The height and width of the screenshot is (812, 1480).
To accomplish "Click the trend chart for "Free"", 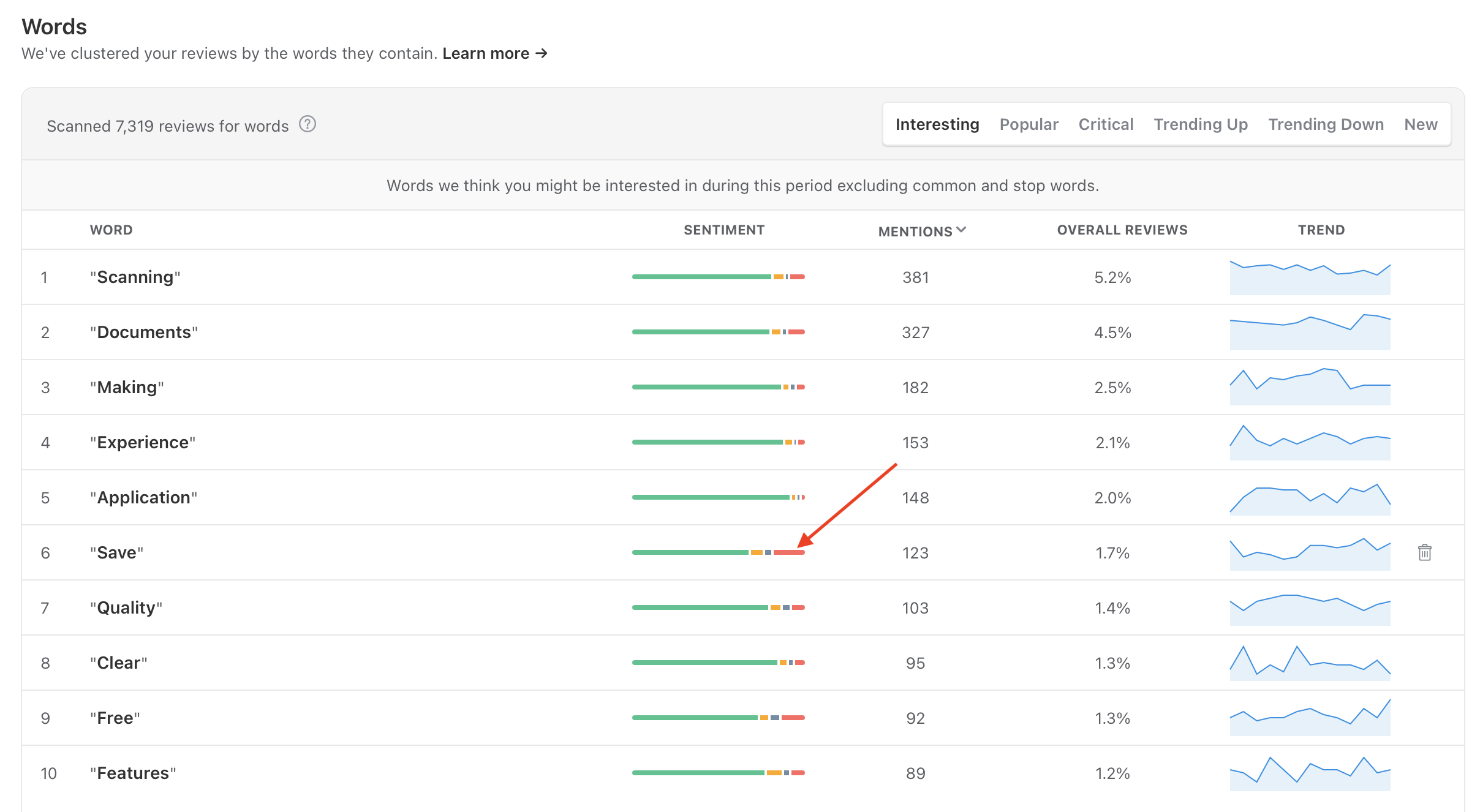I will (1310, 717).
